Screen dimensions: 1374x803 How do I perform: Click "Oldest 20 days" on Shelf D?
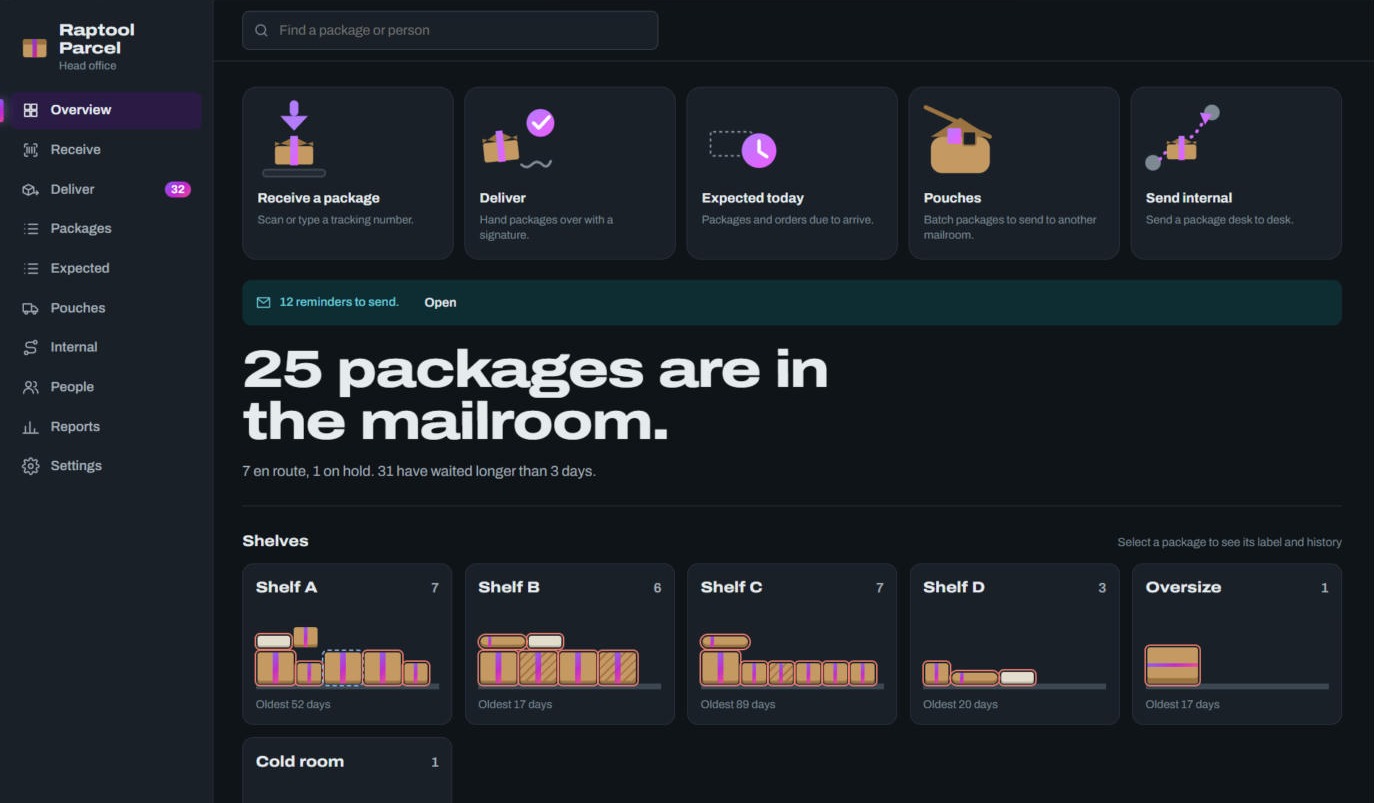tap(960, 705)
